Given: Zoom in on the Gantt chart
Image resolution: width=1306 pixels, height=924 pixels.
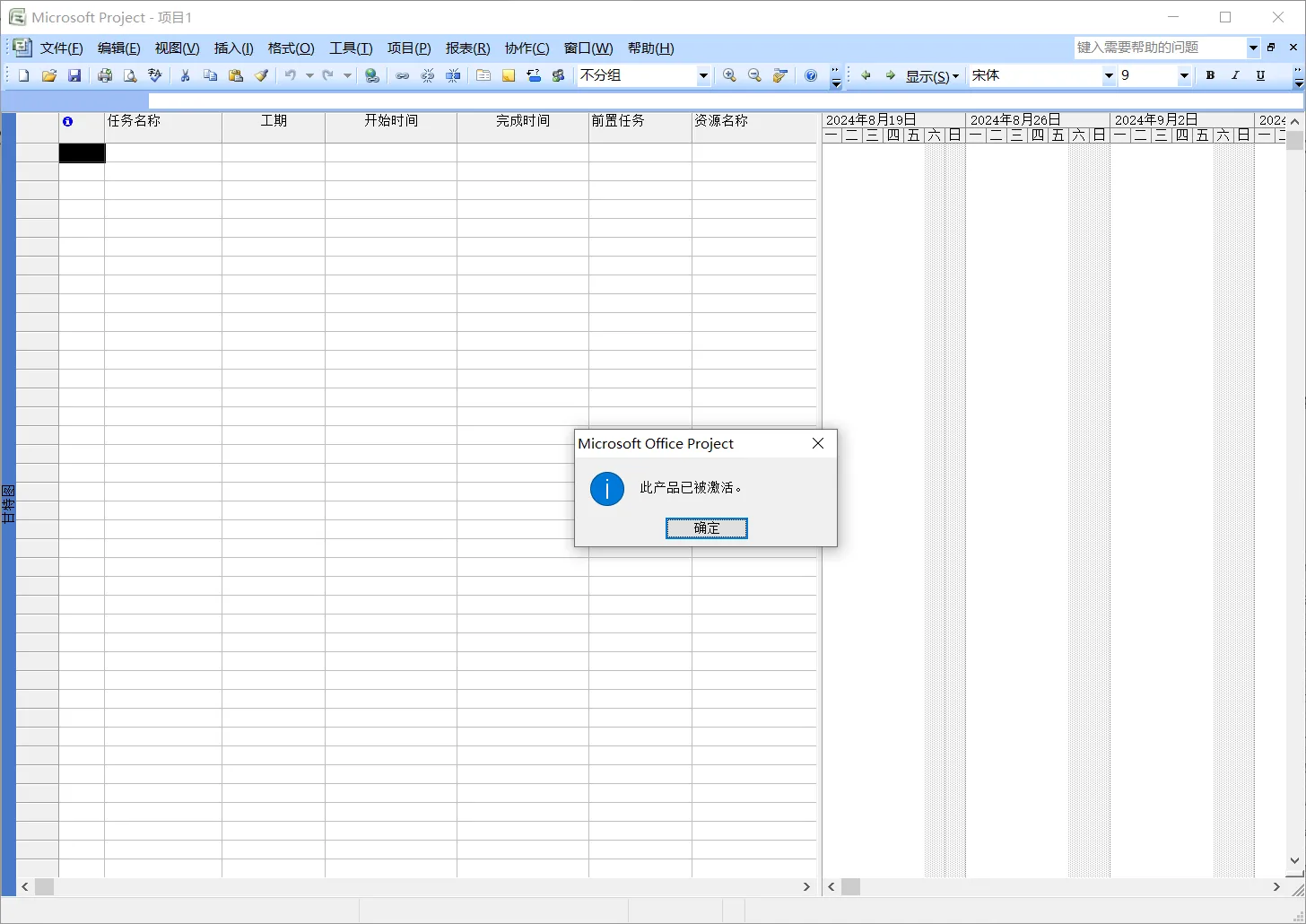Looking at the screenshot, I should (x=729, y=76).
